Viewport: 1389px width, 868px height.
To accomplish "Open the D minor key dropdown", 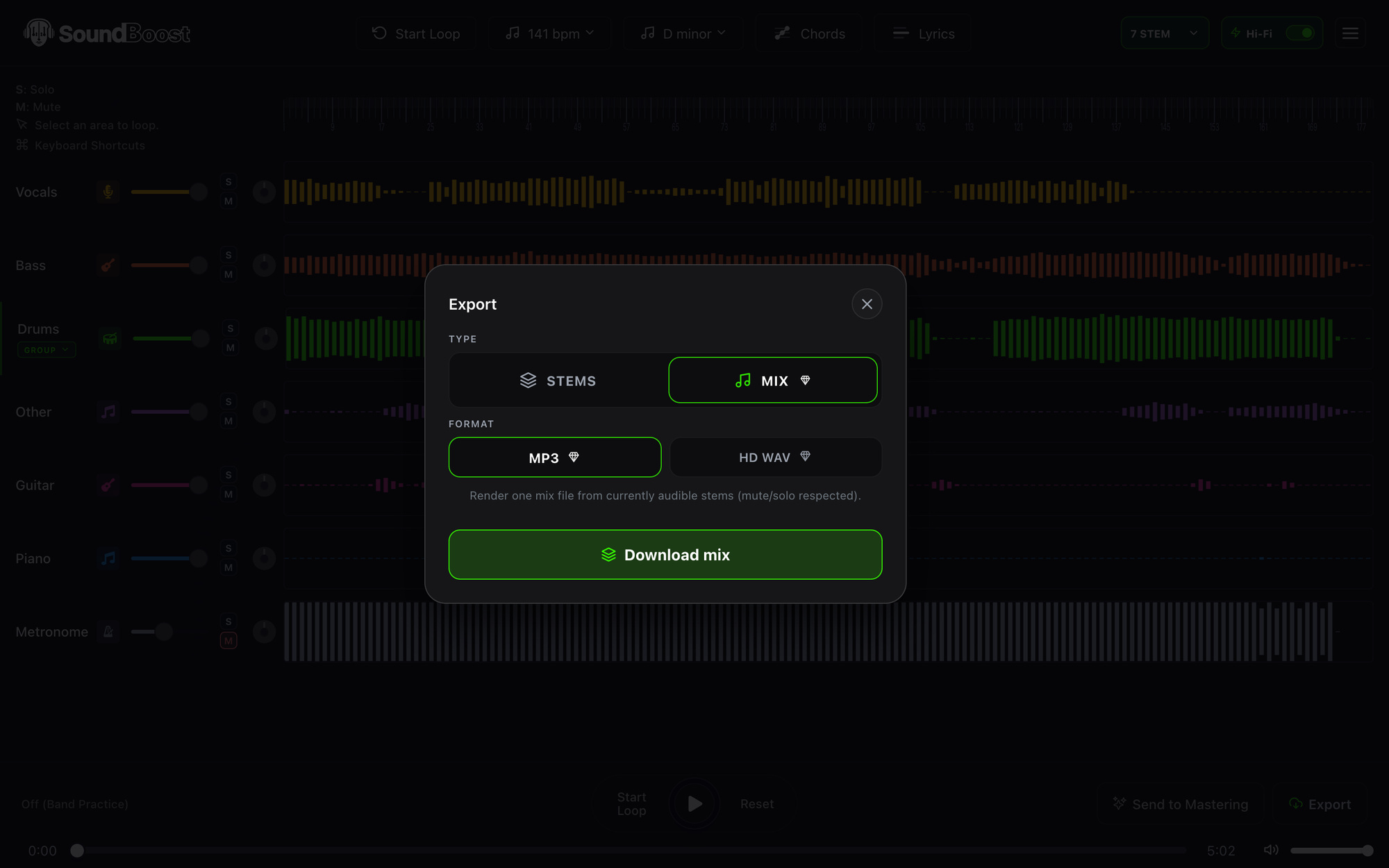I will point(683,33).
